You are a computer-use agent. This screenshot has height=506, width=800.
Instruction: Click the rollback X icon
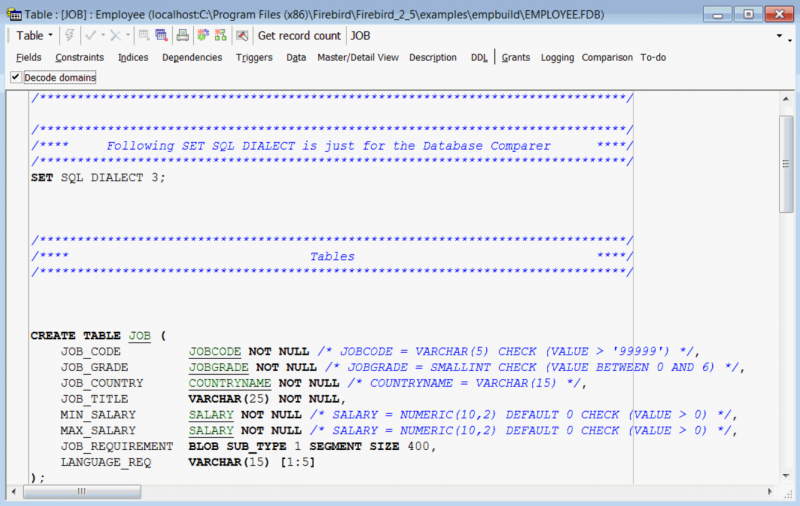tap(116, 35)
